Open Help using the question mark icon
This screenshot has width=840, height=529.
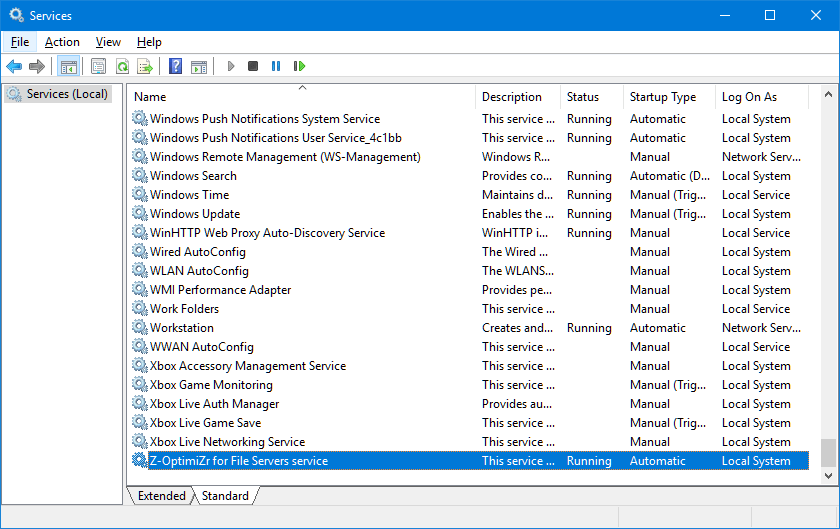click(x=175, y=66)
